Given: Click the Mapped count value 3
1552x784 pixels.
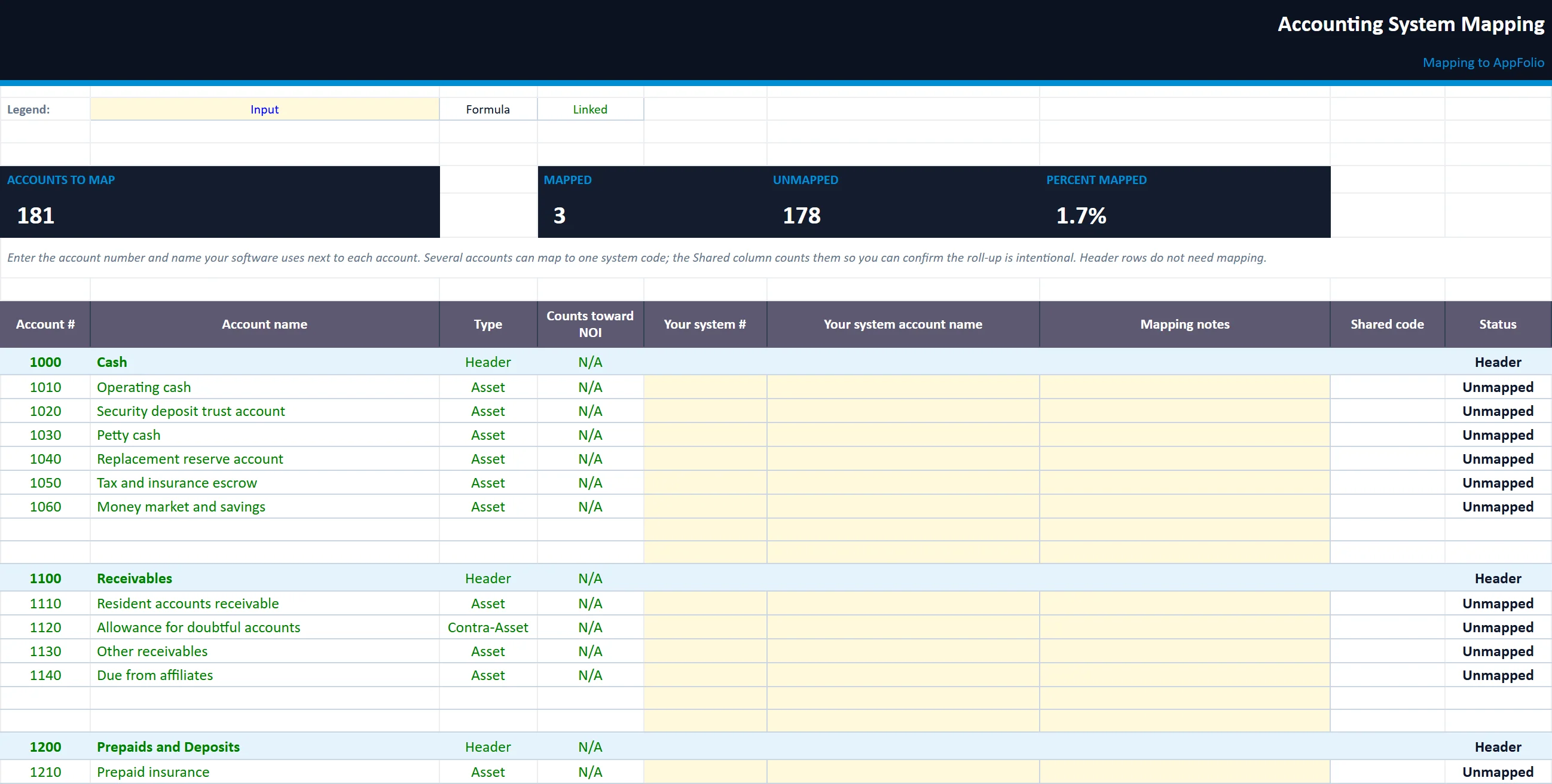Looking at the screenshot, I should (x=559, y=216).
